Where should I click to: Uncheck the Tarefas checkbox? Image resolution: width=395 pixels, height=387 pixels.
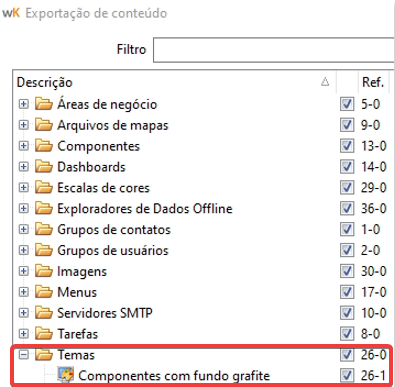(347, 334)
